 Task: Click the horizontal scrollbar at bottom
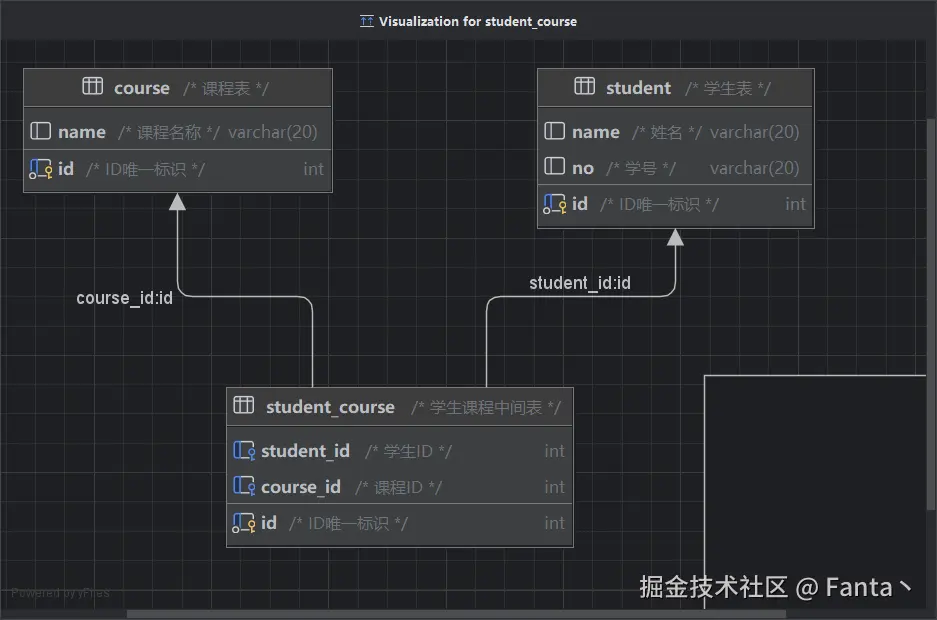[456, 614]
